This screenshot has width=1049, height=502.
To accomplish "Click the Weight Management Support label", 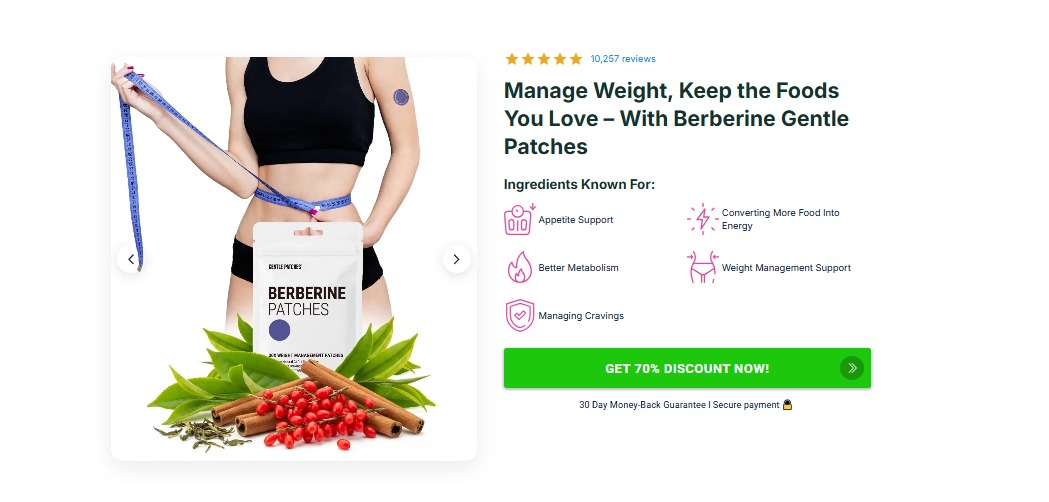I will pos(786,268).
